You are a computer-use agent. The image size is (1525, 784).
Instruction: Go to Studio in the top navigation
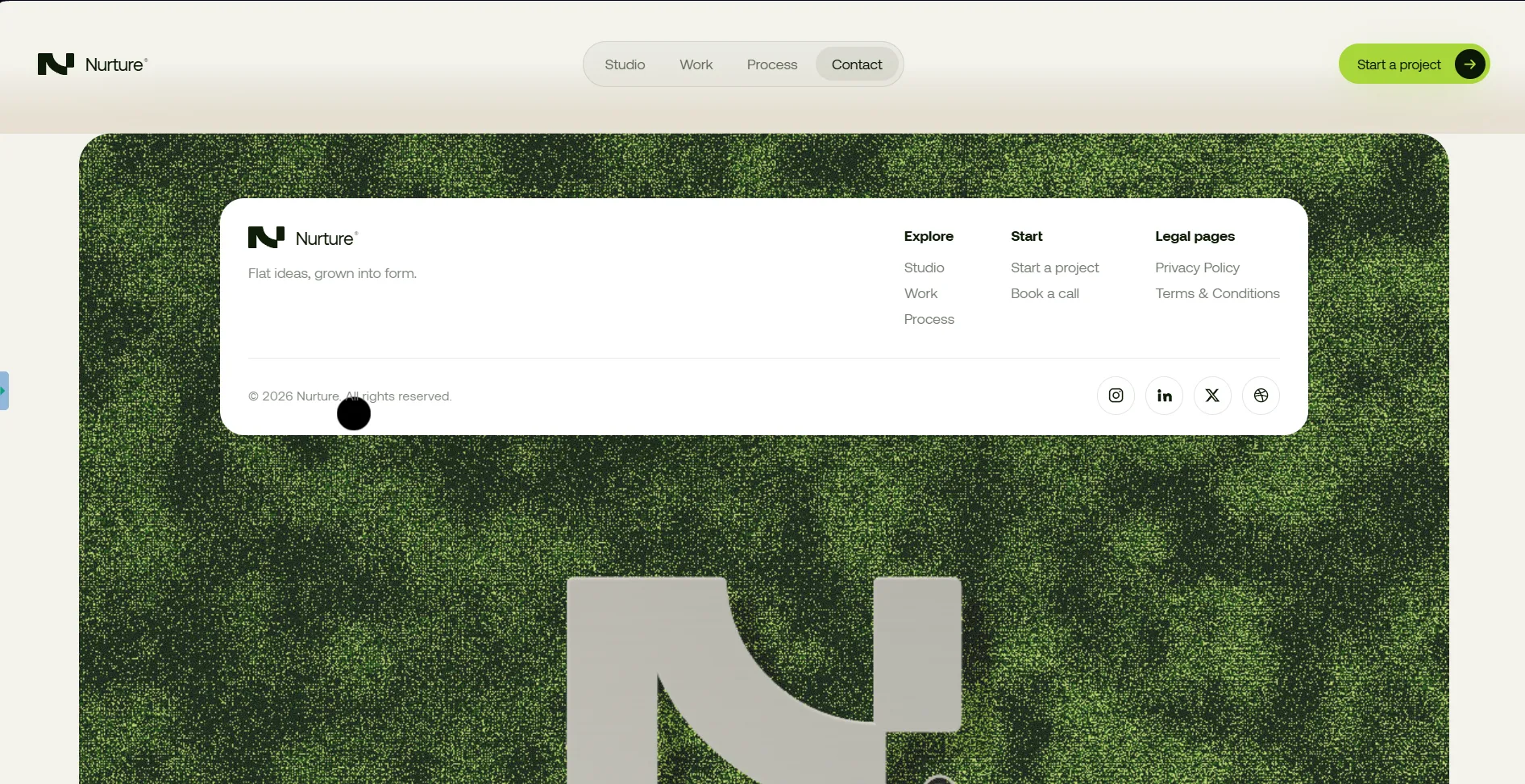coord(625,64)
